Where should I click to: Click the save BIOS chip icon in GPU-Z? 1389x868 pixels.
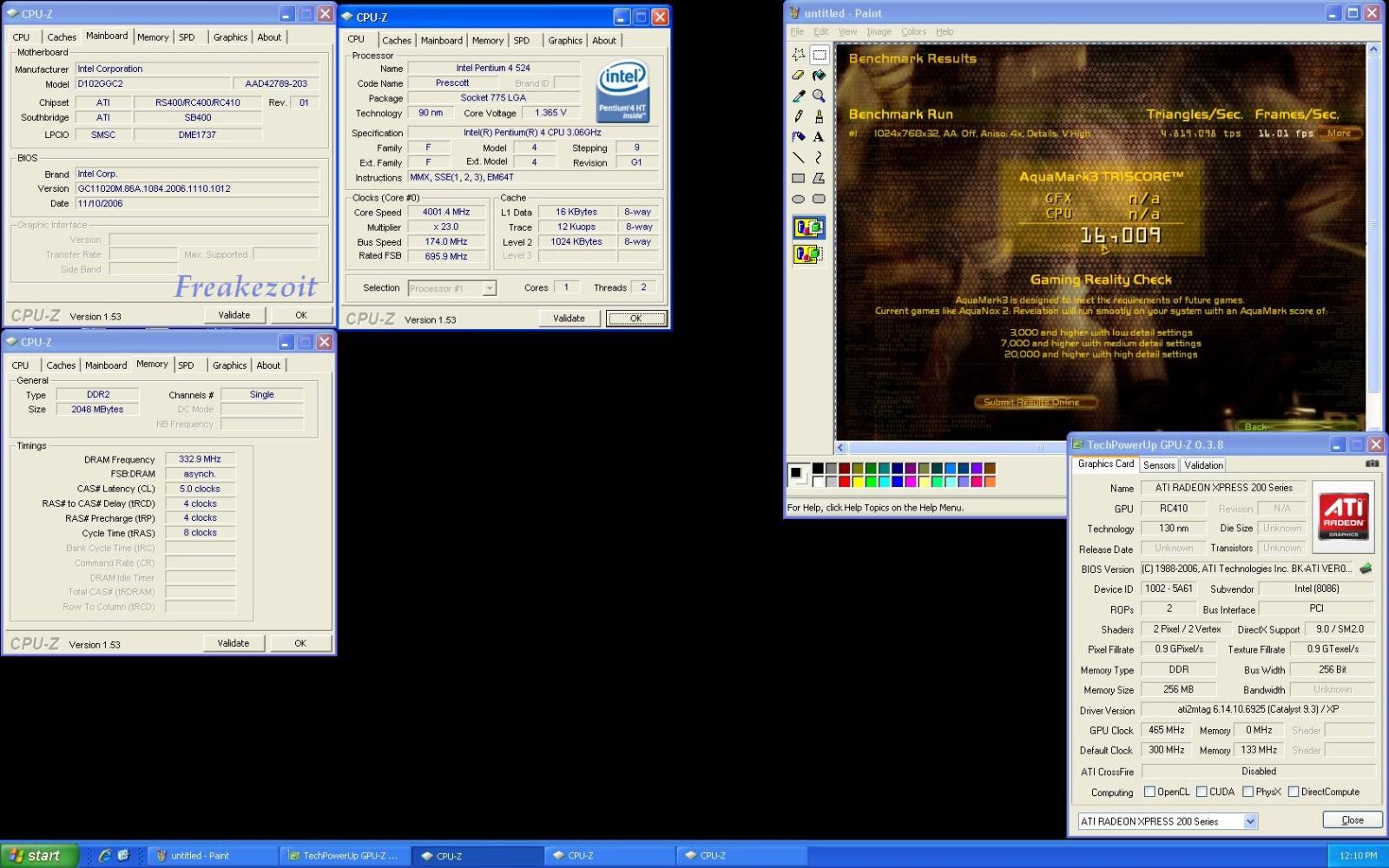pyautogui.click(x=1366, y=569)
